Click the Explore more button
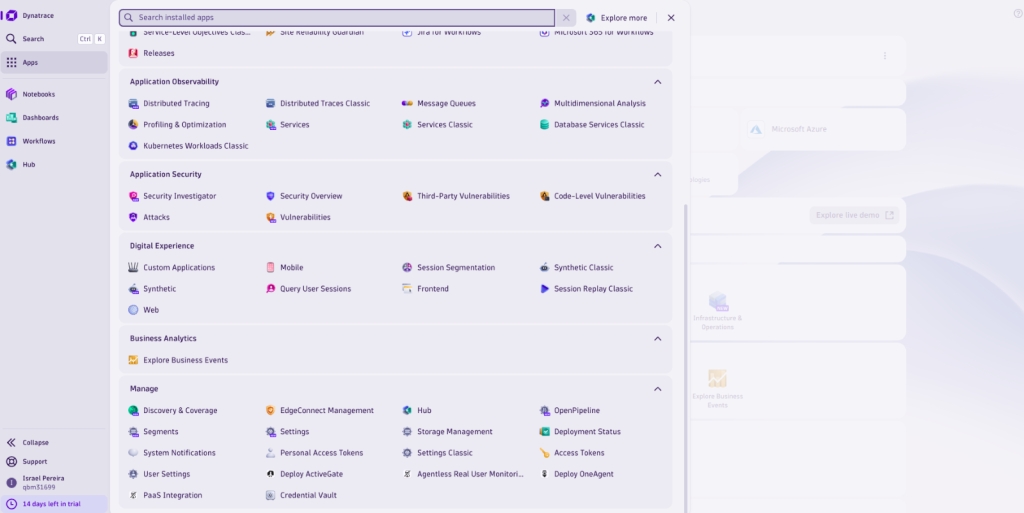 tap(617, 18)
